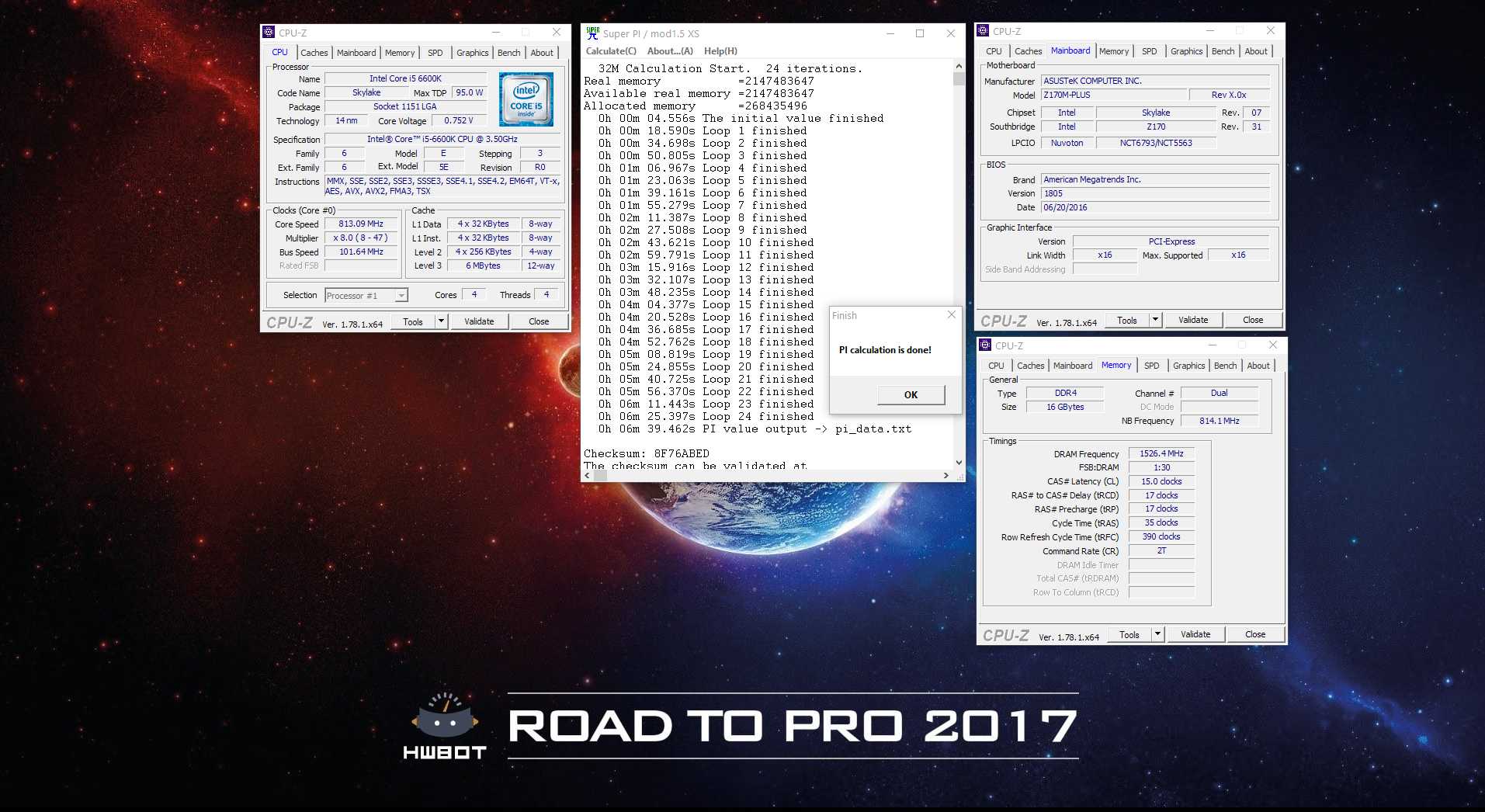Viewport: 1485px width, 812px height.
Task: Click the Super PI icon in the title bar
Action: (x=593, y=33)
